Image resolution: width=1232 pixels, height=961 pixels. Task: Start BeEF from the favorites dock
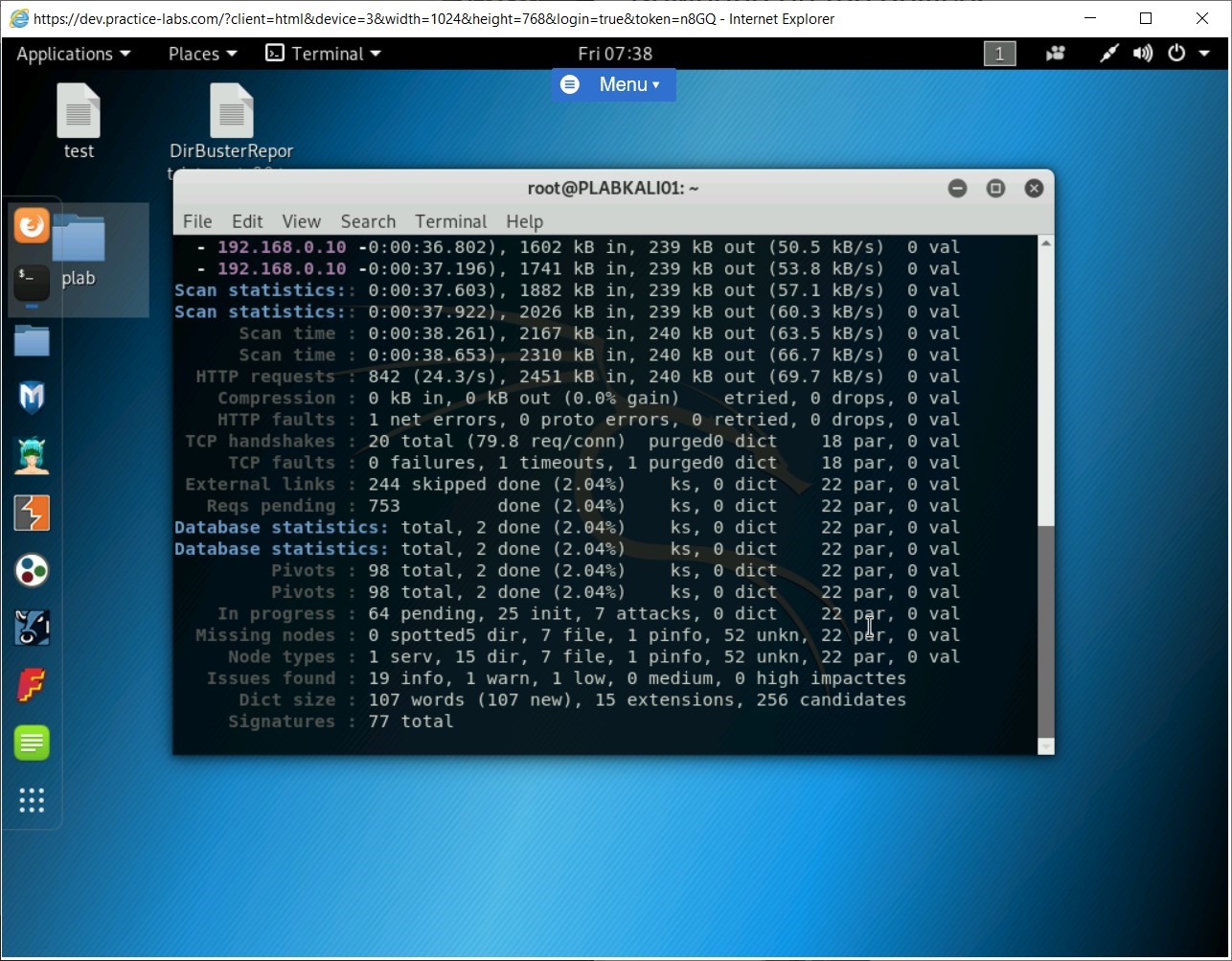click(32, 455)
